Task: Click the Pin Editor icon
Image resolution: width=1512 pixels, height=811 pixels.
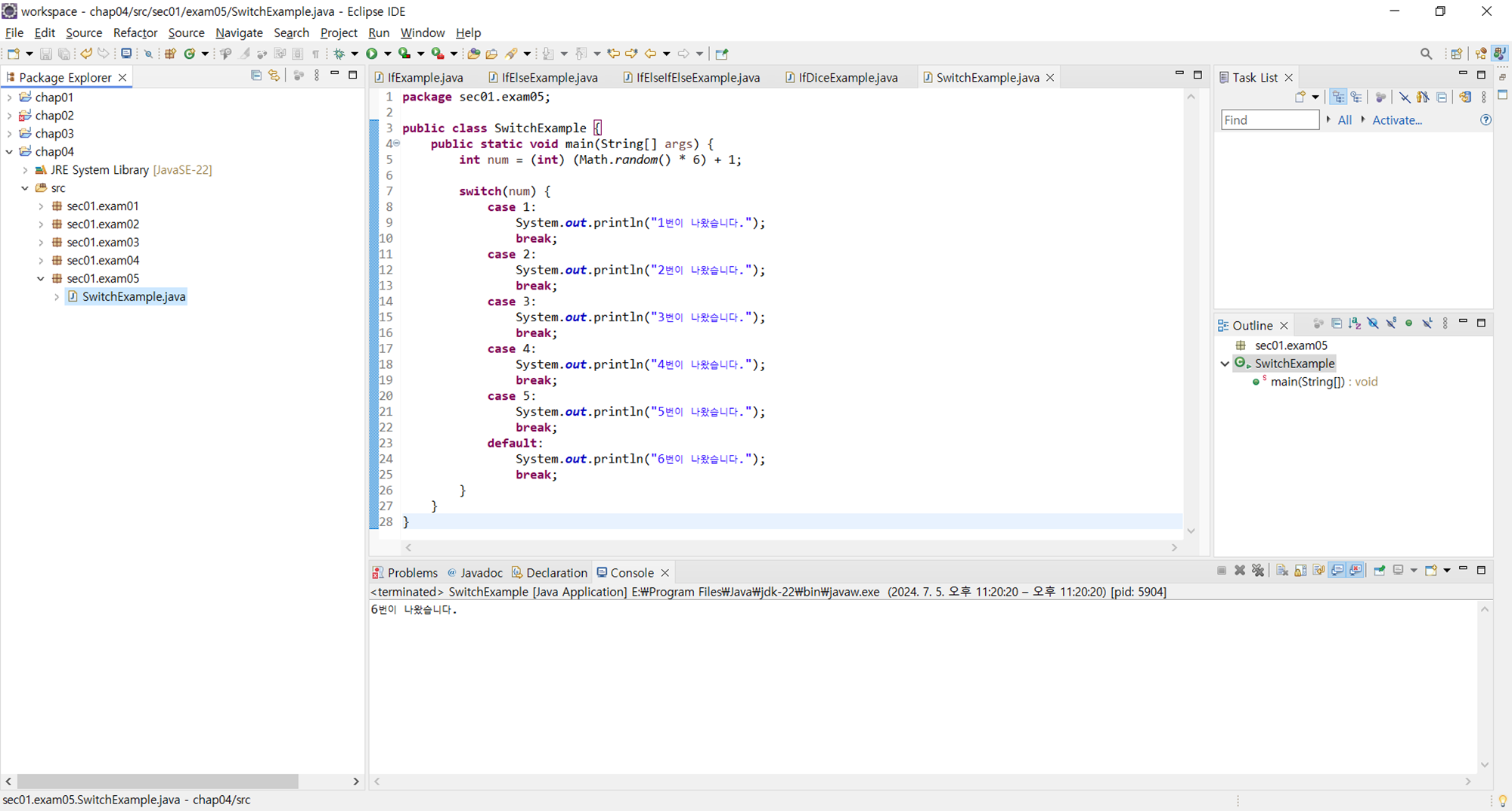Action: pos(722,54)
